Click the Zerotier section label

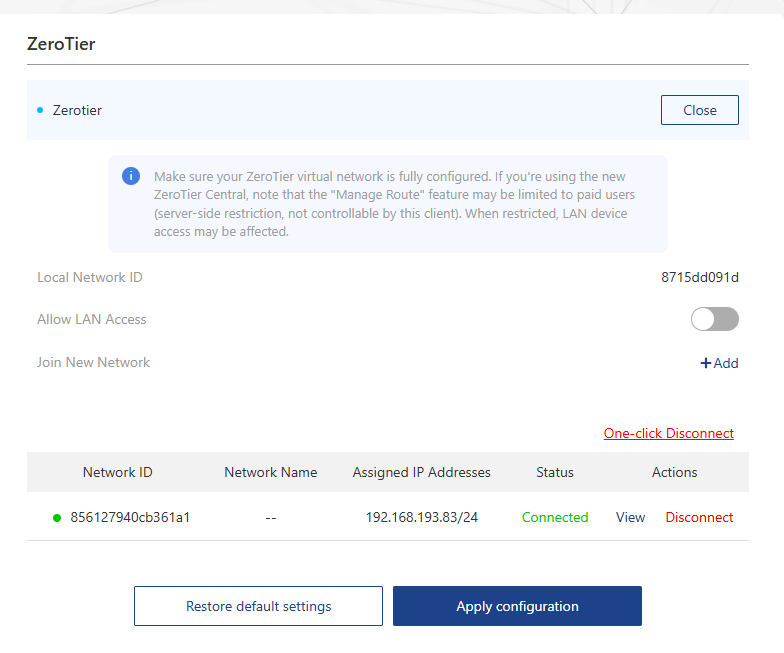click(x=77, y=110)
